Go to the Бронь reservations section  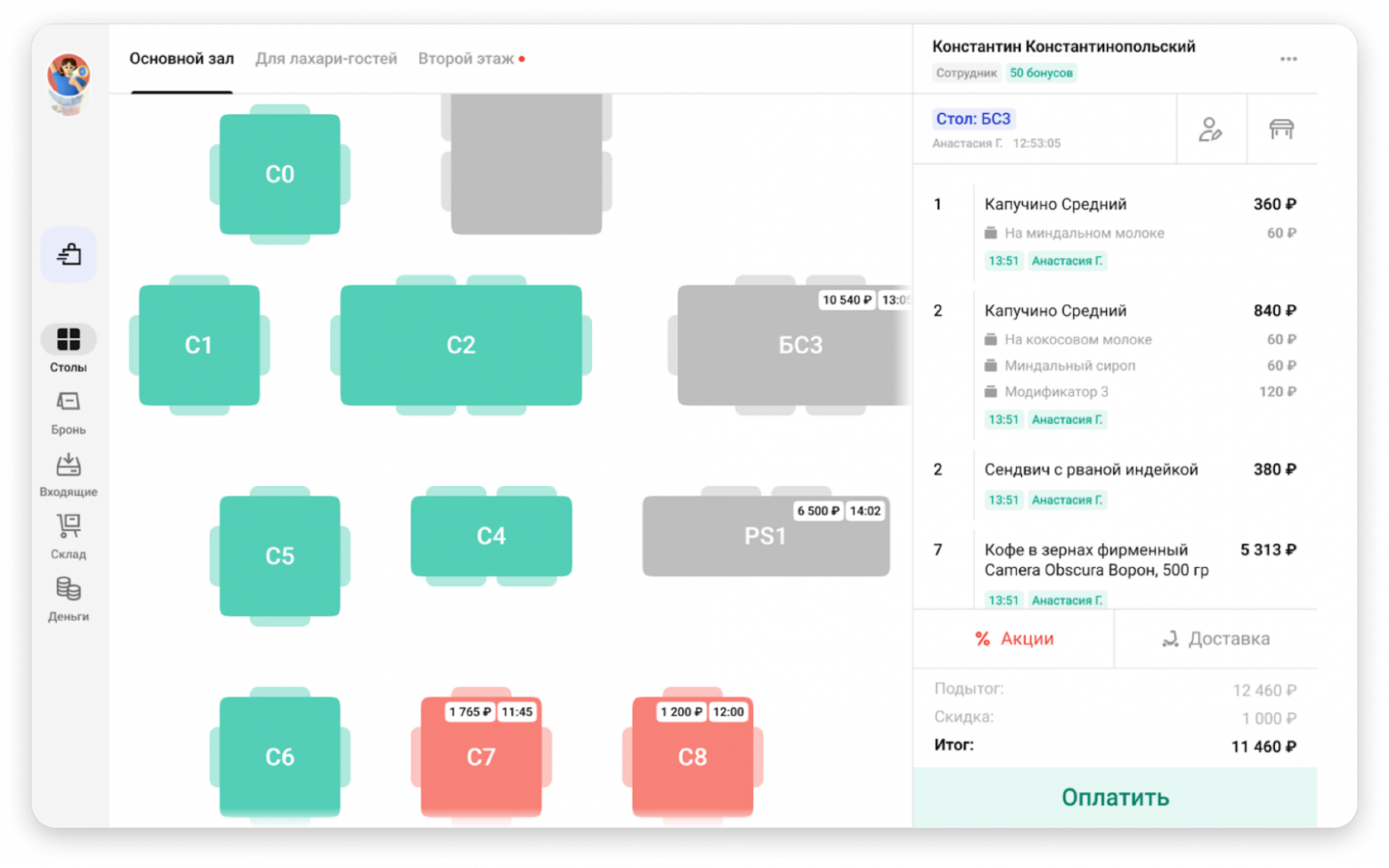[69, 414]
